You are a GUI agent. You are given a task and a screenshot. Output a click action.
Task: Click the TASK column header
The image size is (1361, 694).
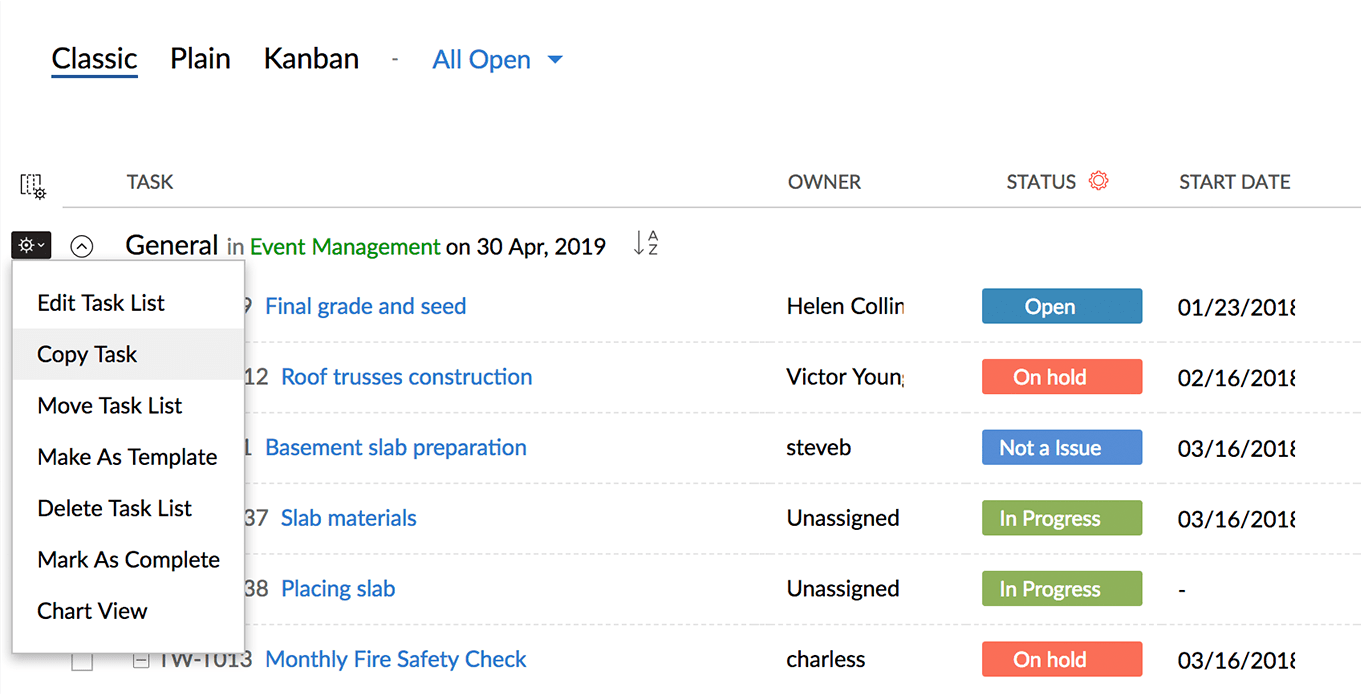pos(150,182)
